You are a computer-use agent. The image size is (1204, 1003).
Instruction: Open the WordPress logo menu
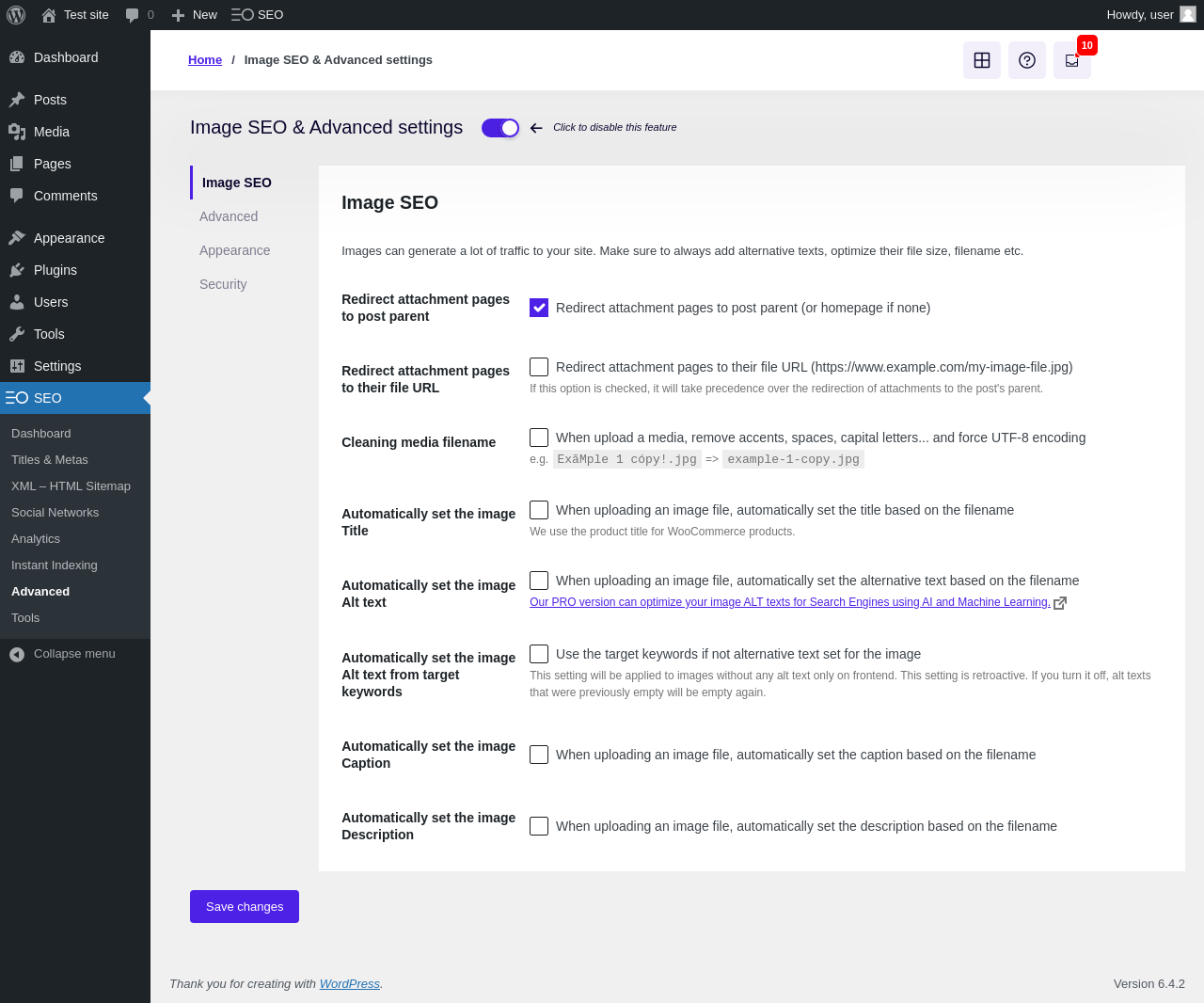pos(16,15)
